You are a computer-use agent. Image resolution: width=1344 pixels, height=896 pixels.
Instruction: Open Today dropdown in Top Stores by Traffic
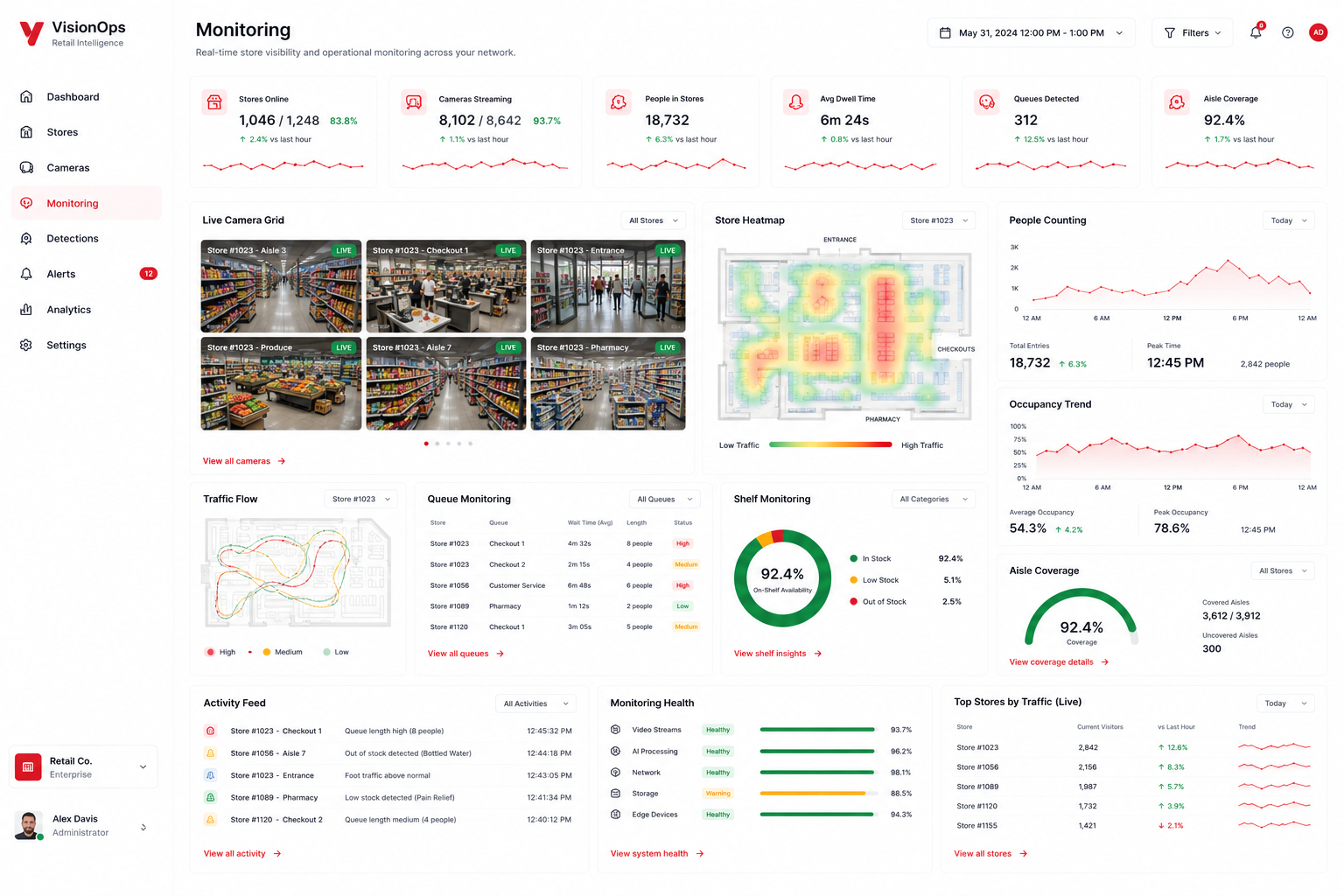[1286, 703]
